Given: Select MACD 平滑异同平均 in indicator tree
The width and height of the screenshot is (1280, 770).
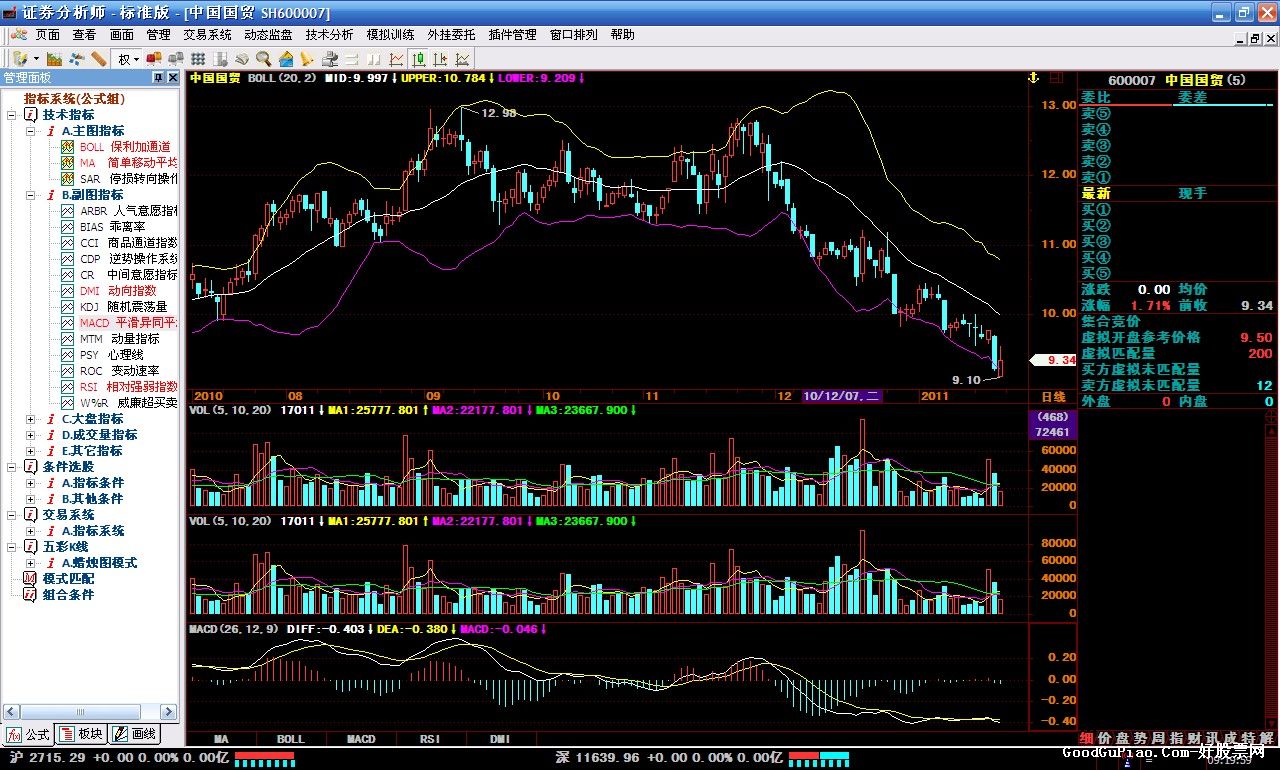Looking at the screenshot, I should coord(128,323).
